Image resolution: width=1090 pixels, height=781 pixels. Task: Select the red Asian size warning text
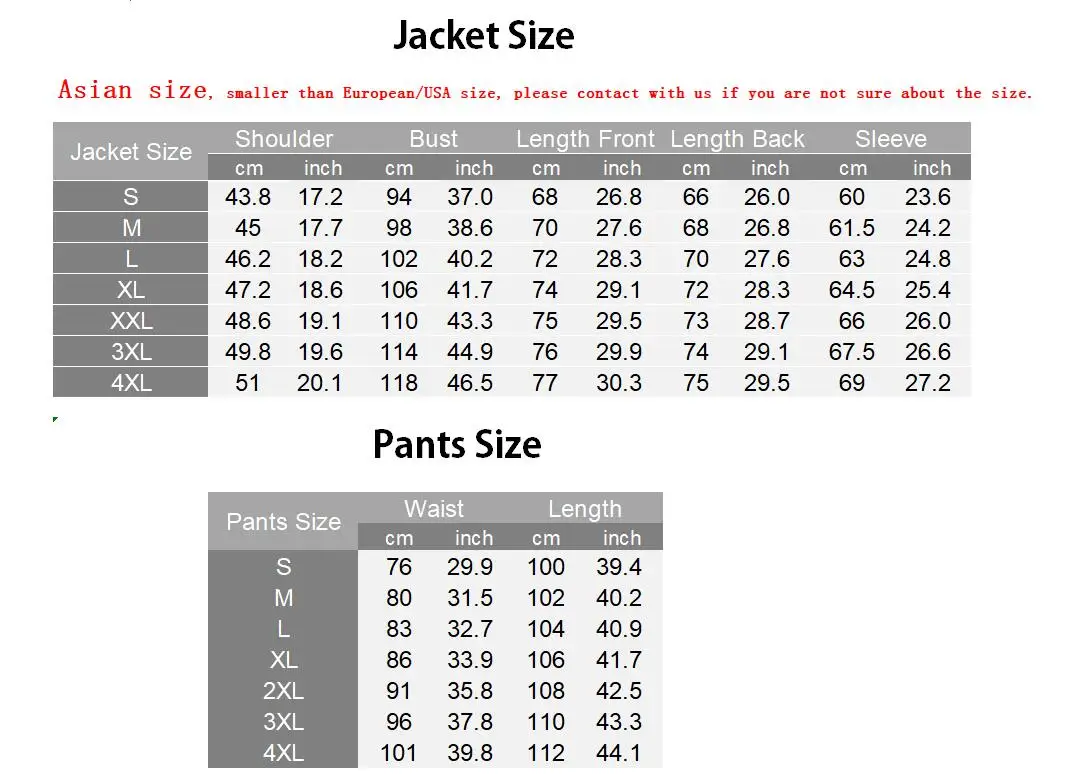click(x=544, y=90)
